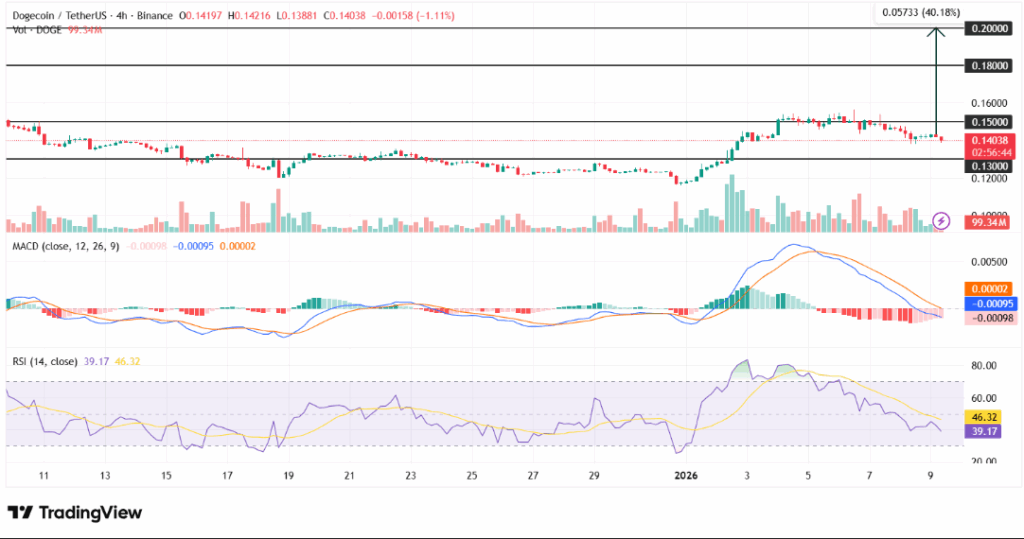
Task: Select the red 0.14038 current price label
Action: (991, 141)
